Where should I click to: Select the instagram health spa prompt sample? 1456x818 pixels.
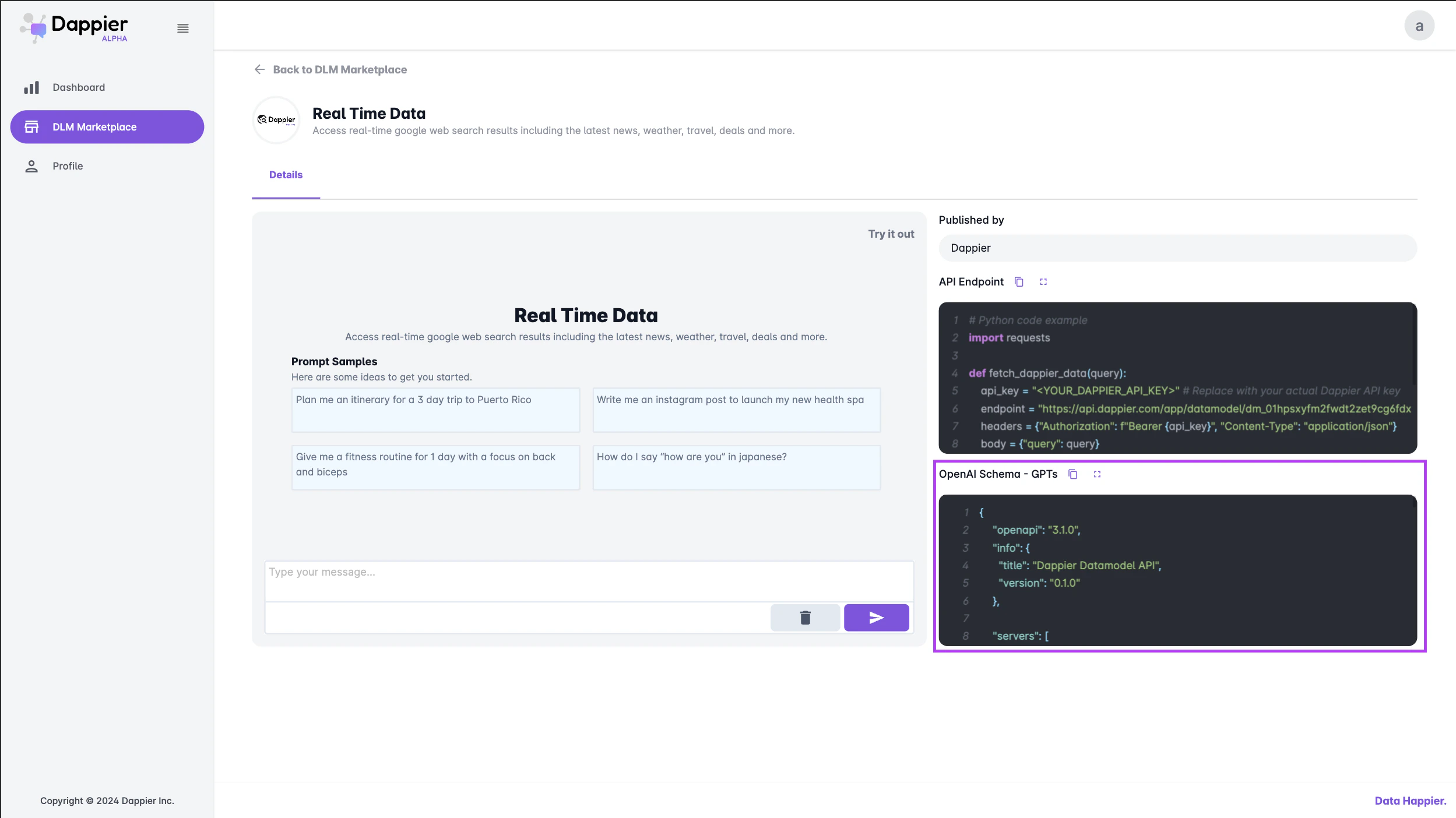click(x=736, y=410)
